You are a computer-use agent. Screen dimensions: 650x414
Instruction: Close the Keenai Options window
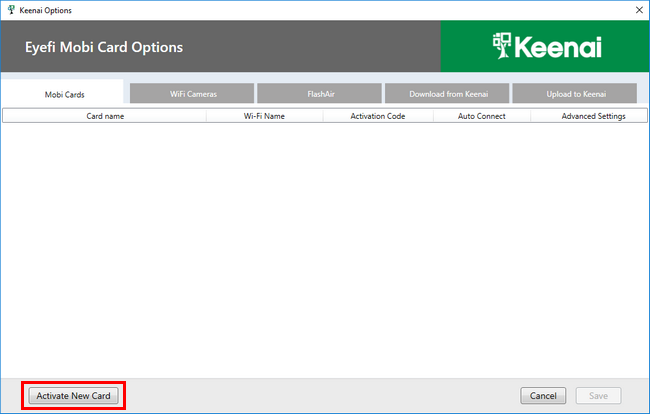click(x=639, y=10)
